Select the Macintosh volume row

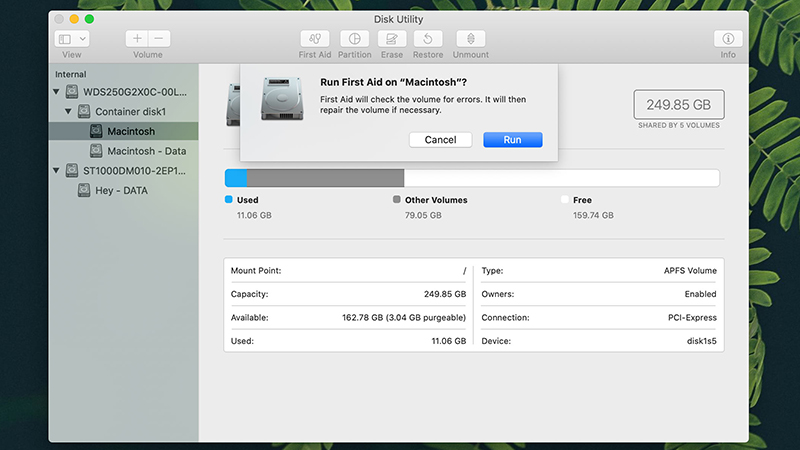pyautogui.click(x=123, y=131)
